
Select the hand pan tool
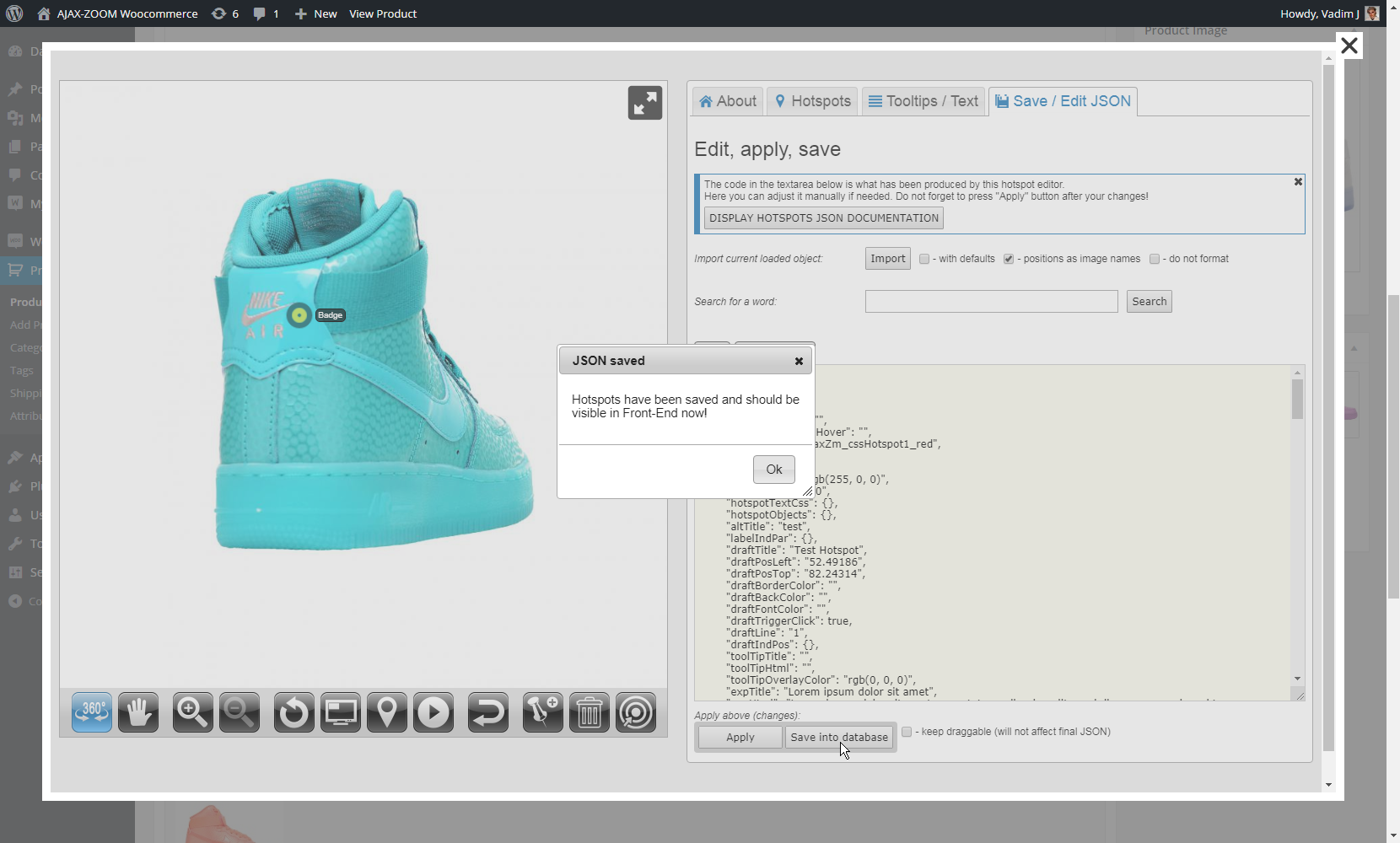tap(138, 712)
